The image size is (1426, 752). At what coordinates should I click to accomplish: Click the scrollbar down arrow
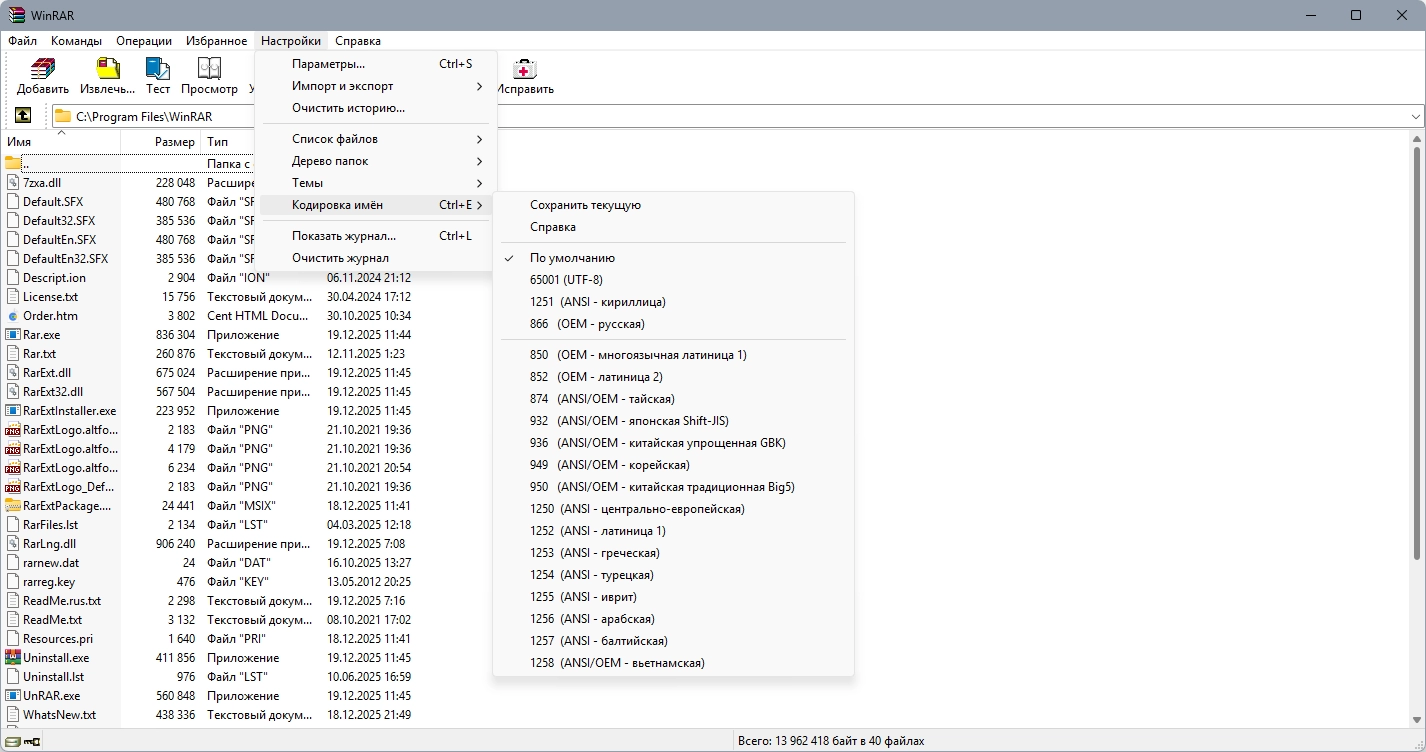point(1416,721)
